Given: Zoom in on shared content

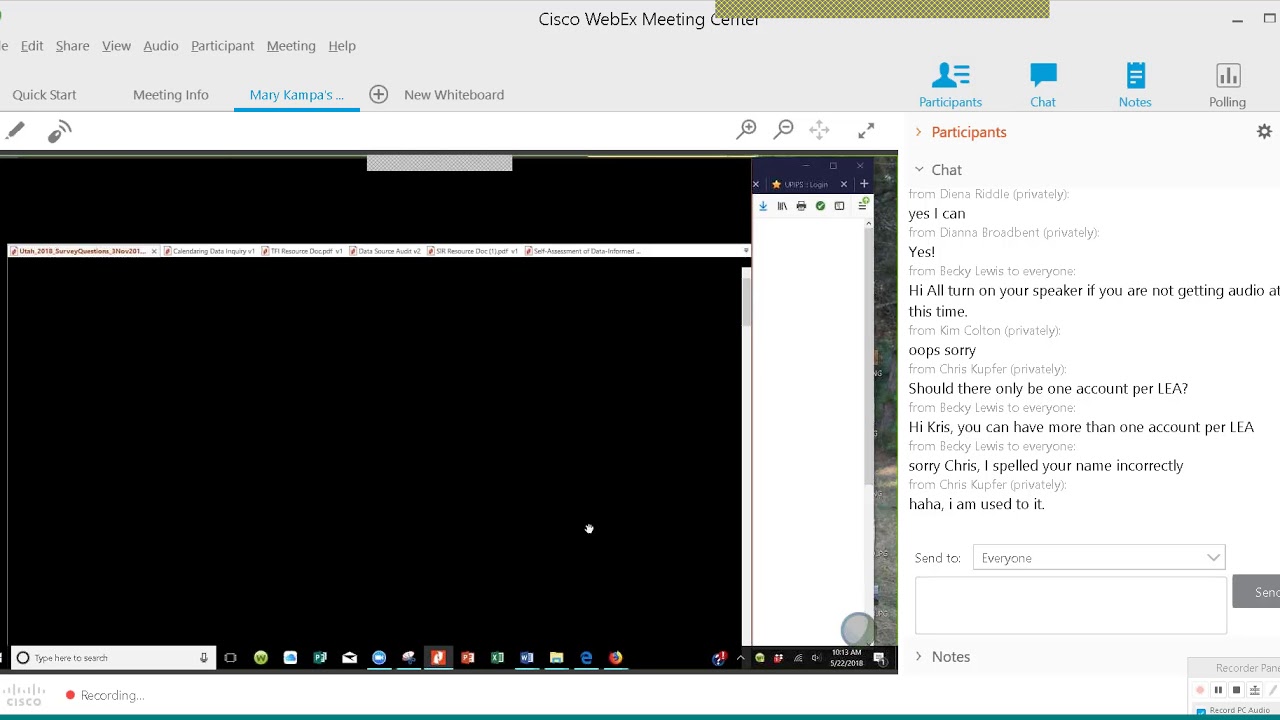Looking at the screenshot, I should coord(746,130).
